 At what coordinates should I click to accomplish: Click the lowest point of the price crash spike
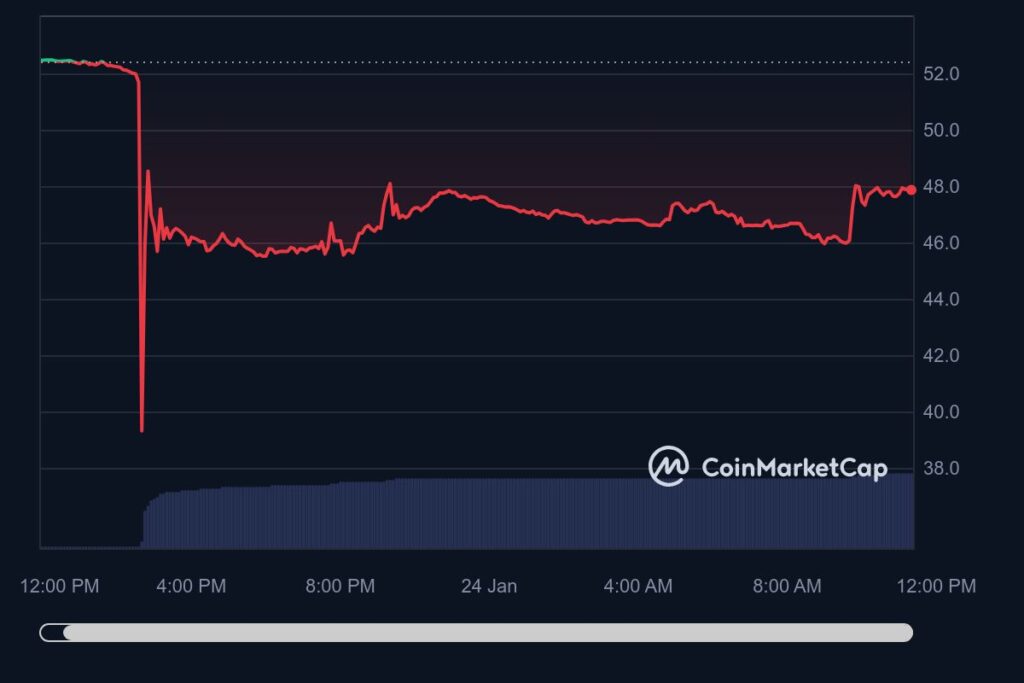pos(142,430)
